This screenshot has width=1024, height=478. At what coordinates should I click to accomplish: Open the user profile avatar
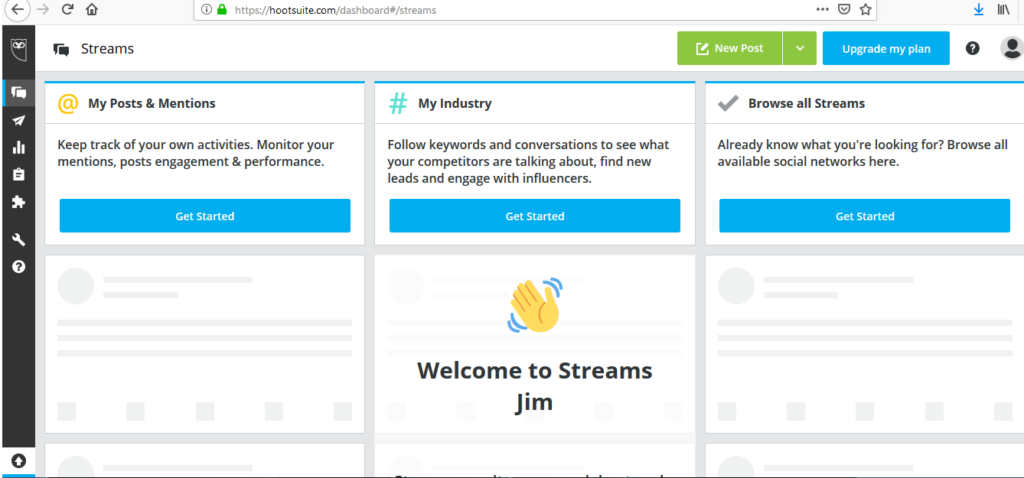[1012, 48]
